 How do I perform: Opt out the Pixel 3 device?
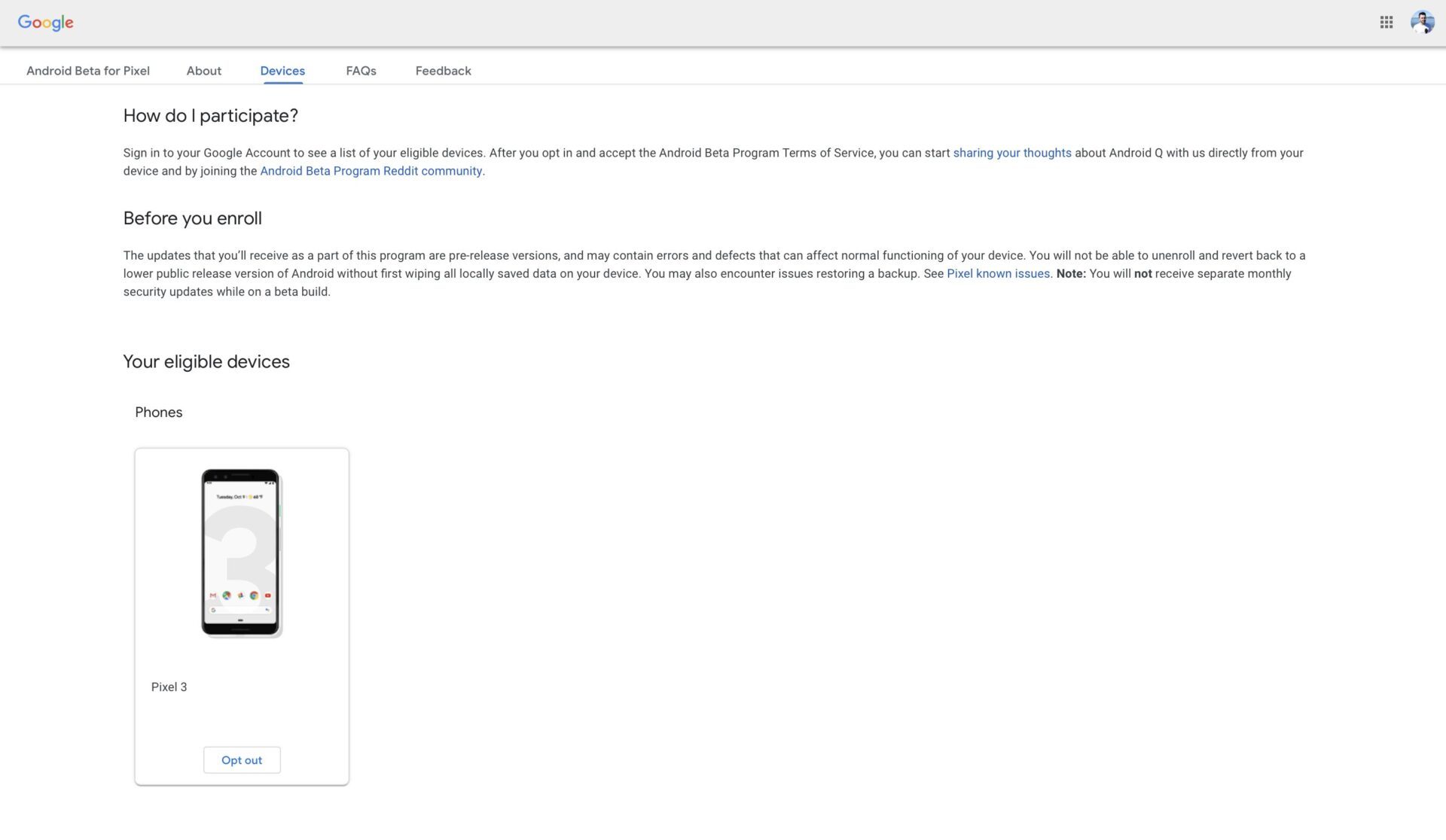(x=242, y=760)
